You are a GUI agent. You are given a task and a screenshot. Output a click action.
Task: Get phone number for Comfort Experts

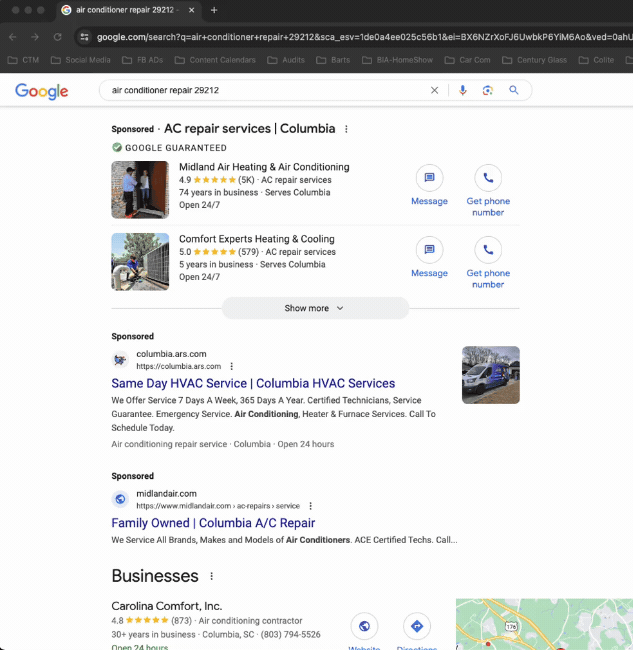(488, 263)
